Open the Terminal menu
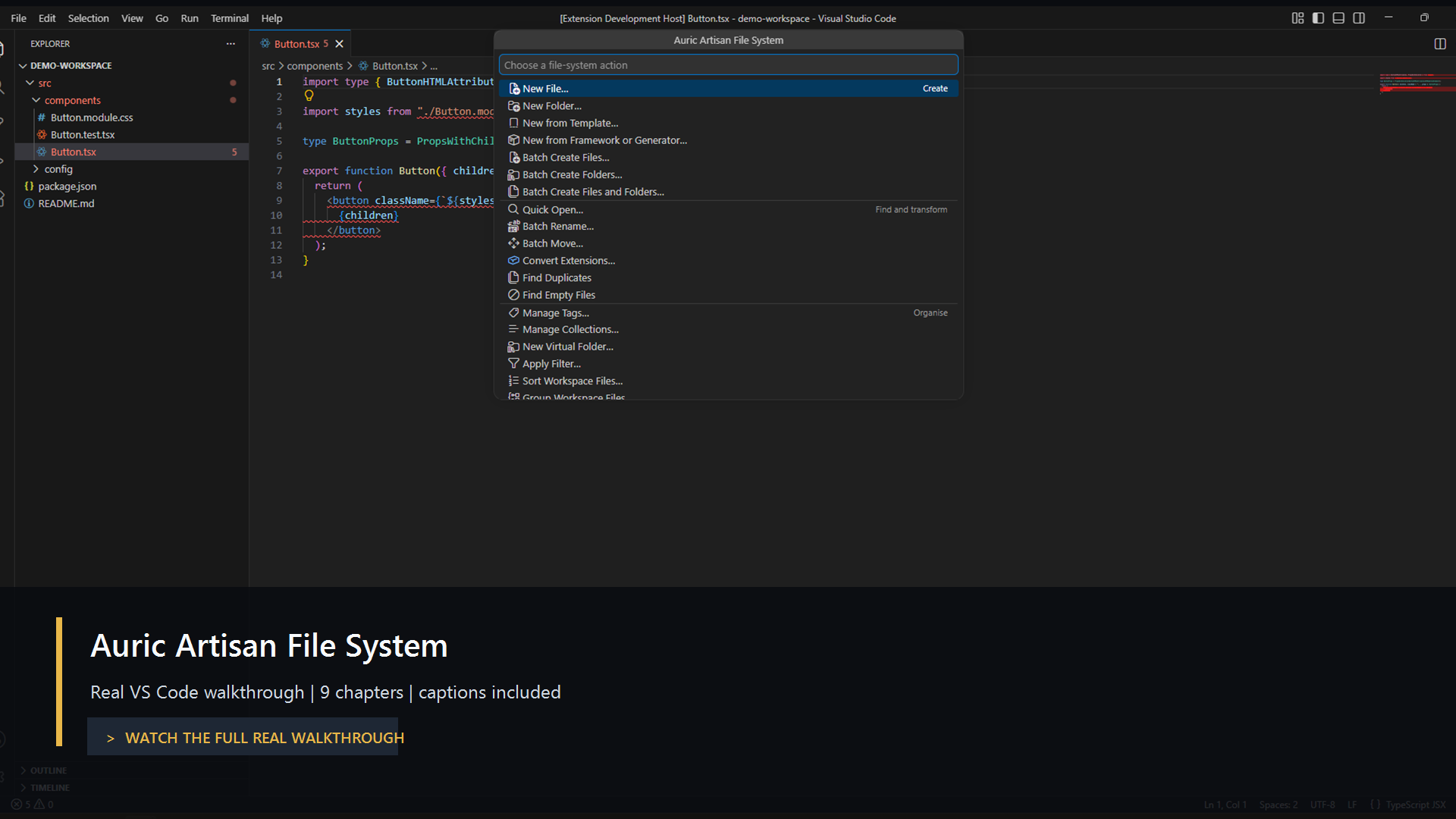Image resolution: width=1456 pixels, height=819 pixels. click(x=230, y=18)
